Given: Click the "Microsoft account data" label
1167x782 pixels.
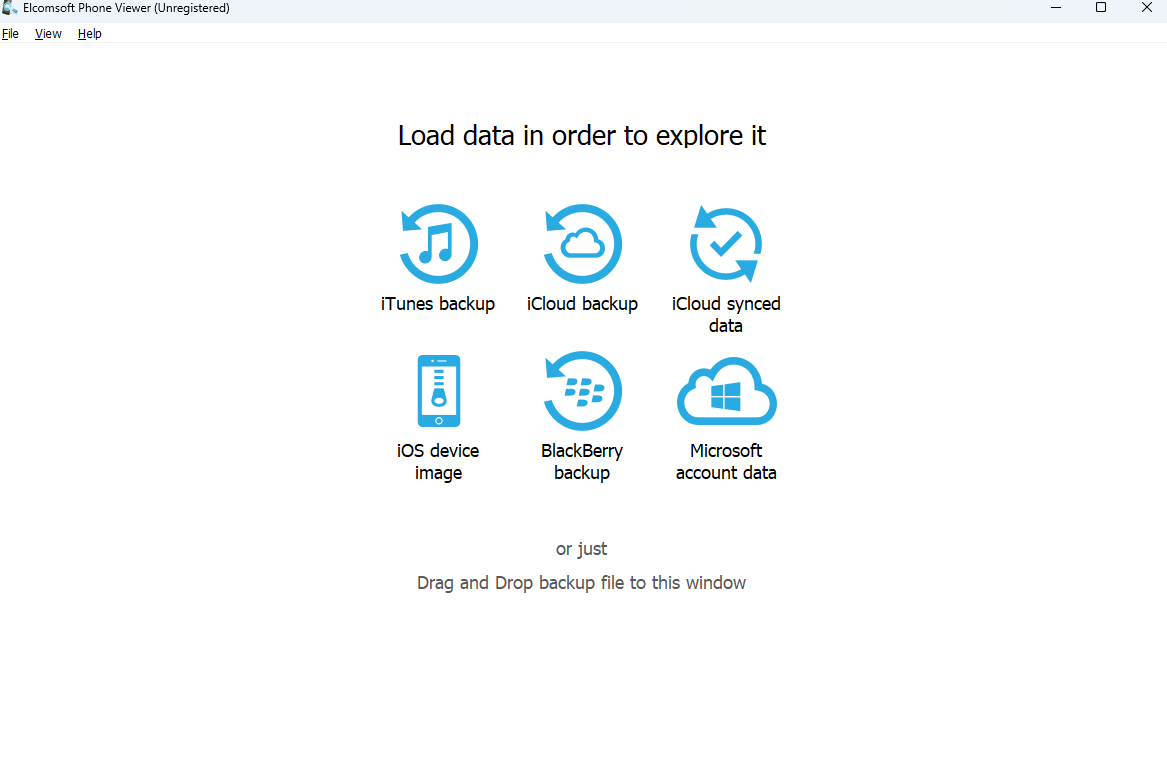Looking at the screenshot, I should (726, 461).
